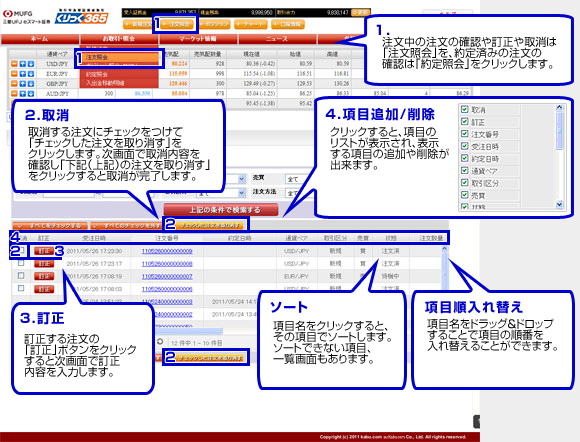Click 訂正 button for order 1105260000000008
Viewport: 580px width, 442px height.
click(44, 264)
